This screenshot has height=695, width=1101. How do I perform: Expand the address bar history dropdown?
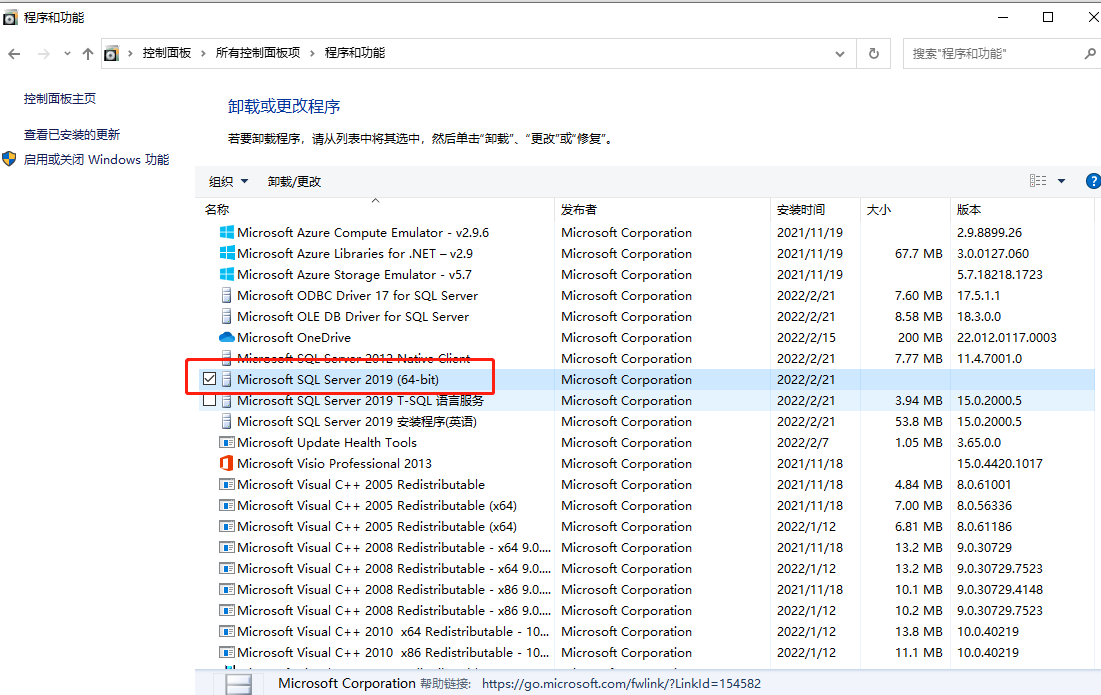click(840, 53)
